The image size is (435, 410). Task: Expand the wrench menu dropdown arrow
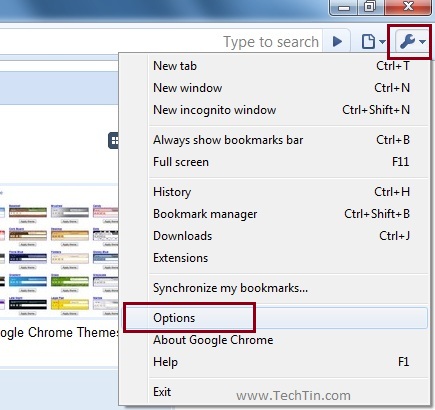point(422,42)
